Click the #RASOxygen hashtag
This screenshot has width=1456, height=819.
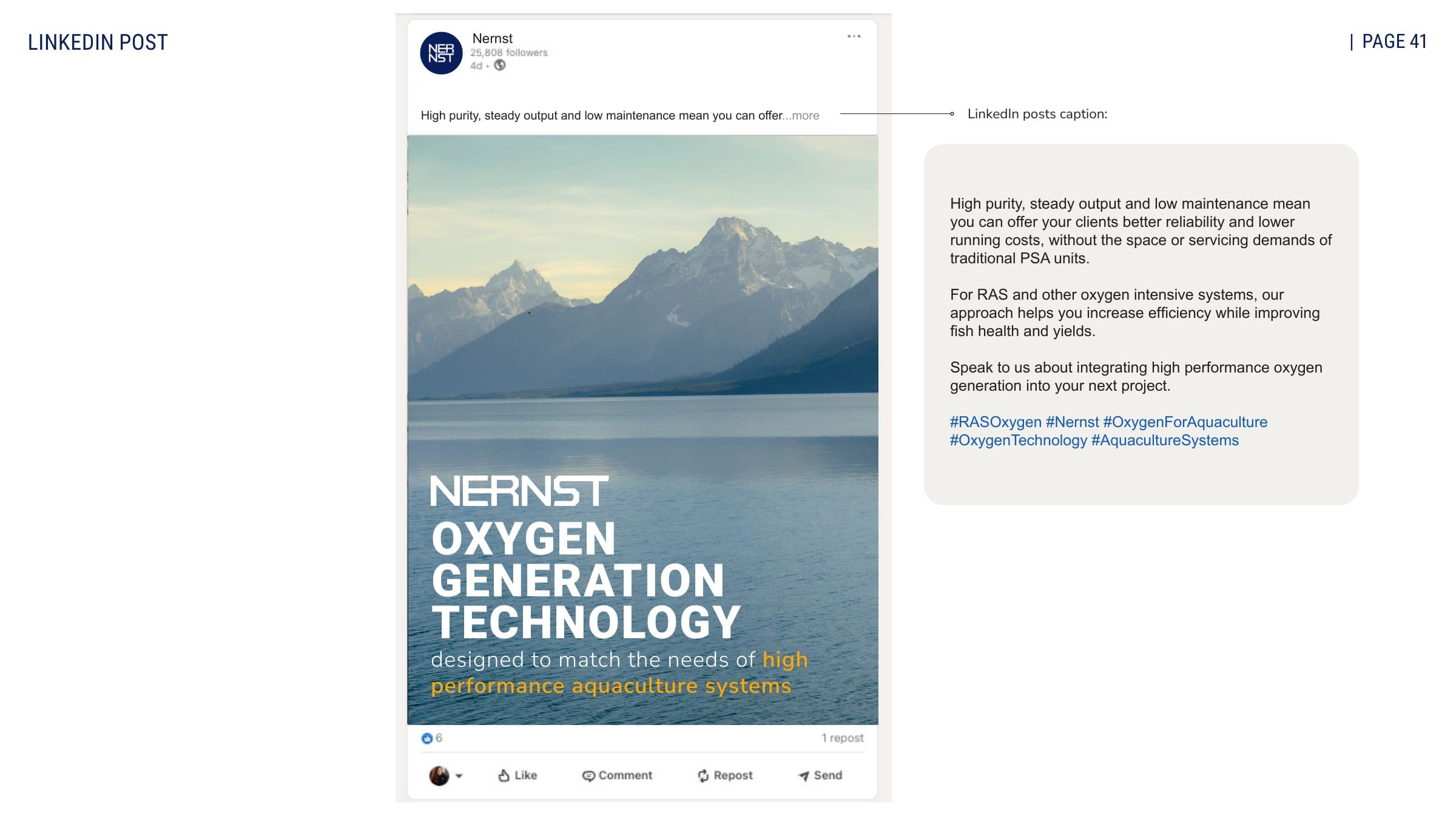click(996, 422)
